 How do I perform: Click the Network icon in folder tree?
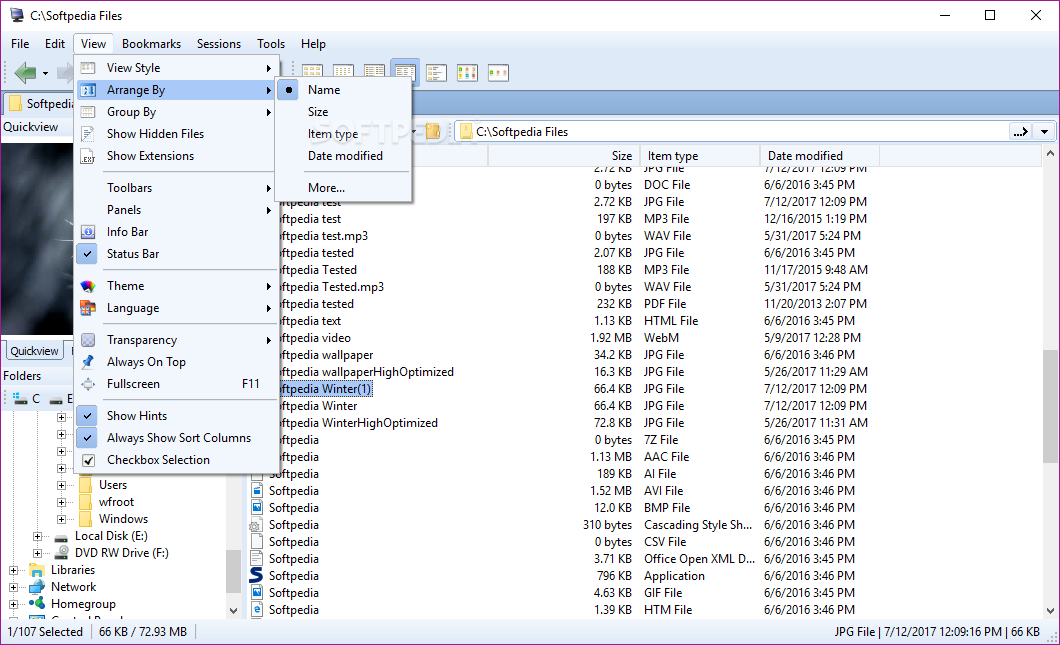[37, 587]
